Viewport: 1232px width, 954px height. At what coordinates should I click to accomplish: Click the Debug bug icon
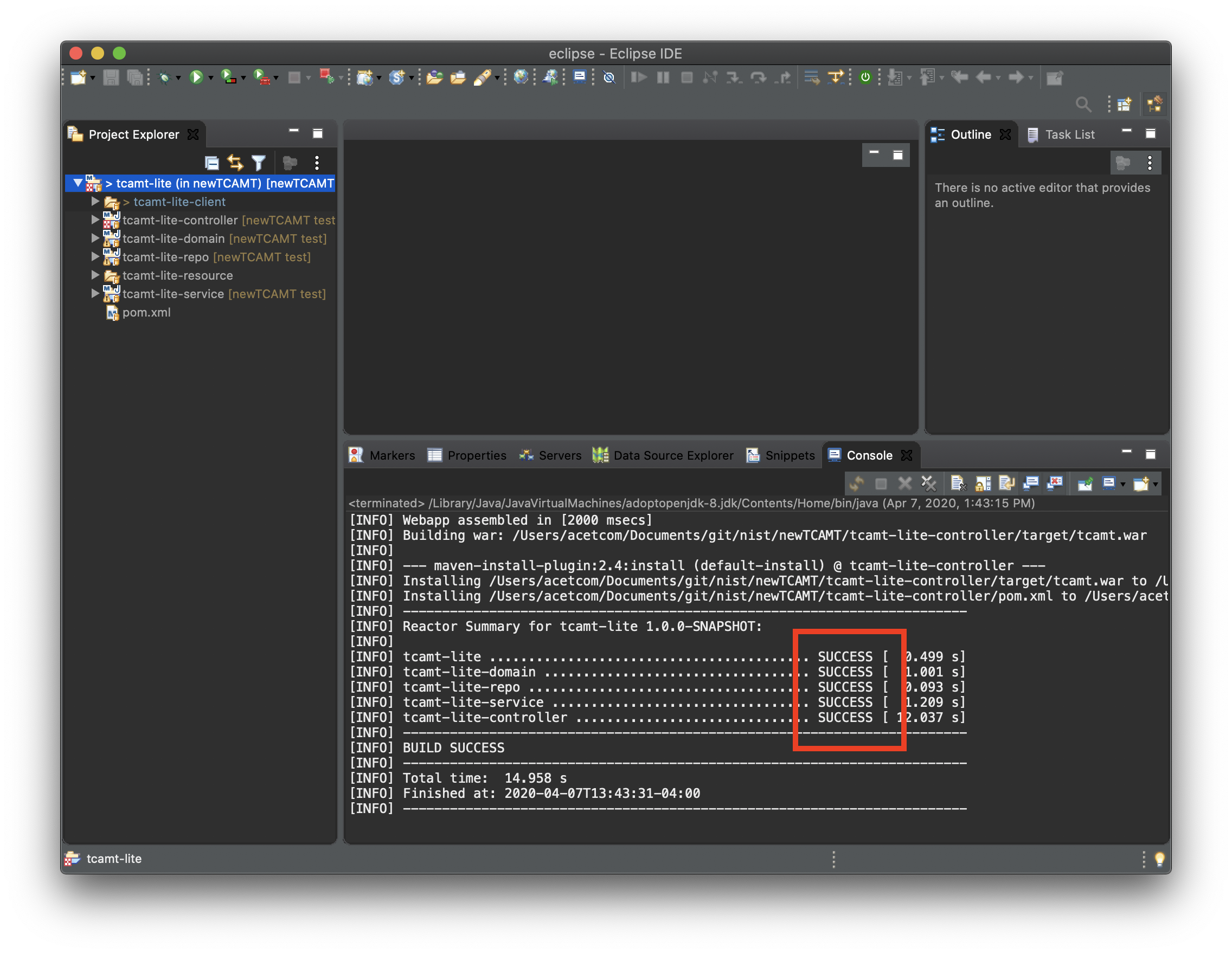tap(165, 78)
